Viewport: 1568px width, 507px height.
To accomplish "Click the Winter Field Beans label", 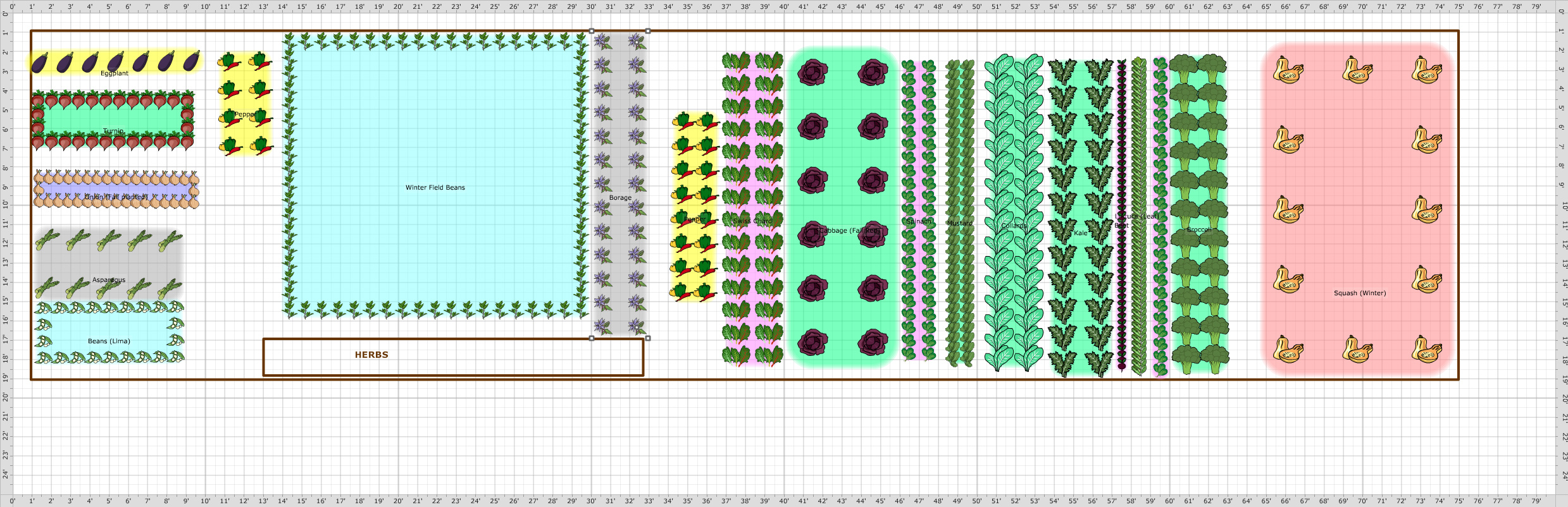I will pyautogui.click(x=435, y=188).
